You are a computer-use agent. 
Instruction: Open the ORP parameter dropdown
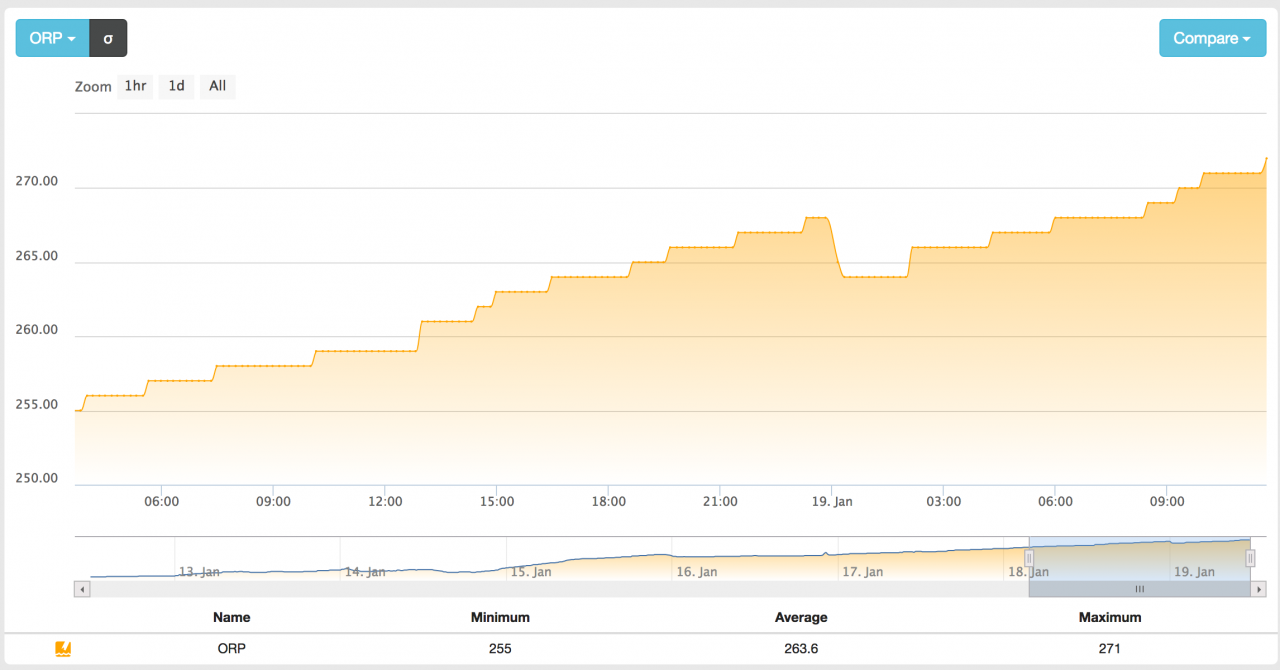(x=52, y=38)
